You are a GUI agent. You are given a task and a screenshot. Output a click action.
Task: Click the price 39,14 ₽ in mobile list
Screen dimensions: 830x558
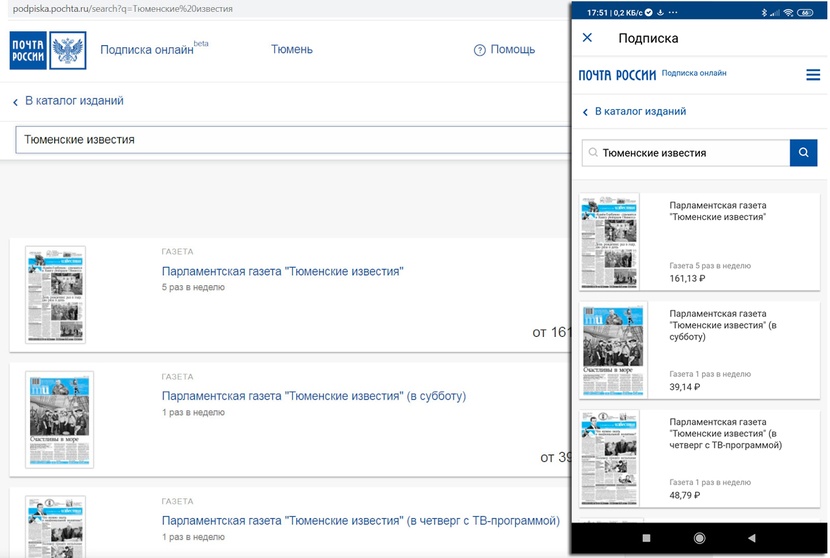coord(684,387)
